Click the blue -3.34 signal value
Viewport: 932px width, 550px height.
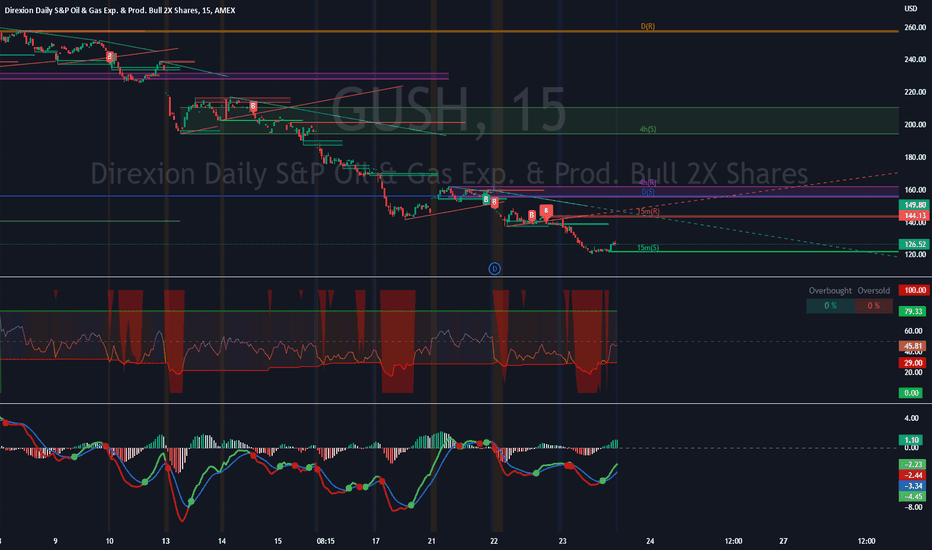[x=913, y=486]
